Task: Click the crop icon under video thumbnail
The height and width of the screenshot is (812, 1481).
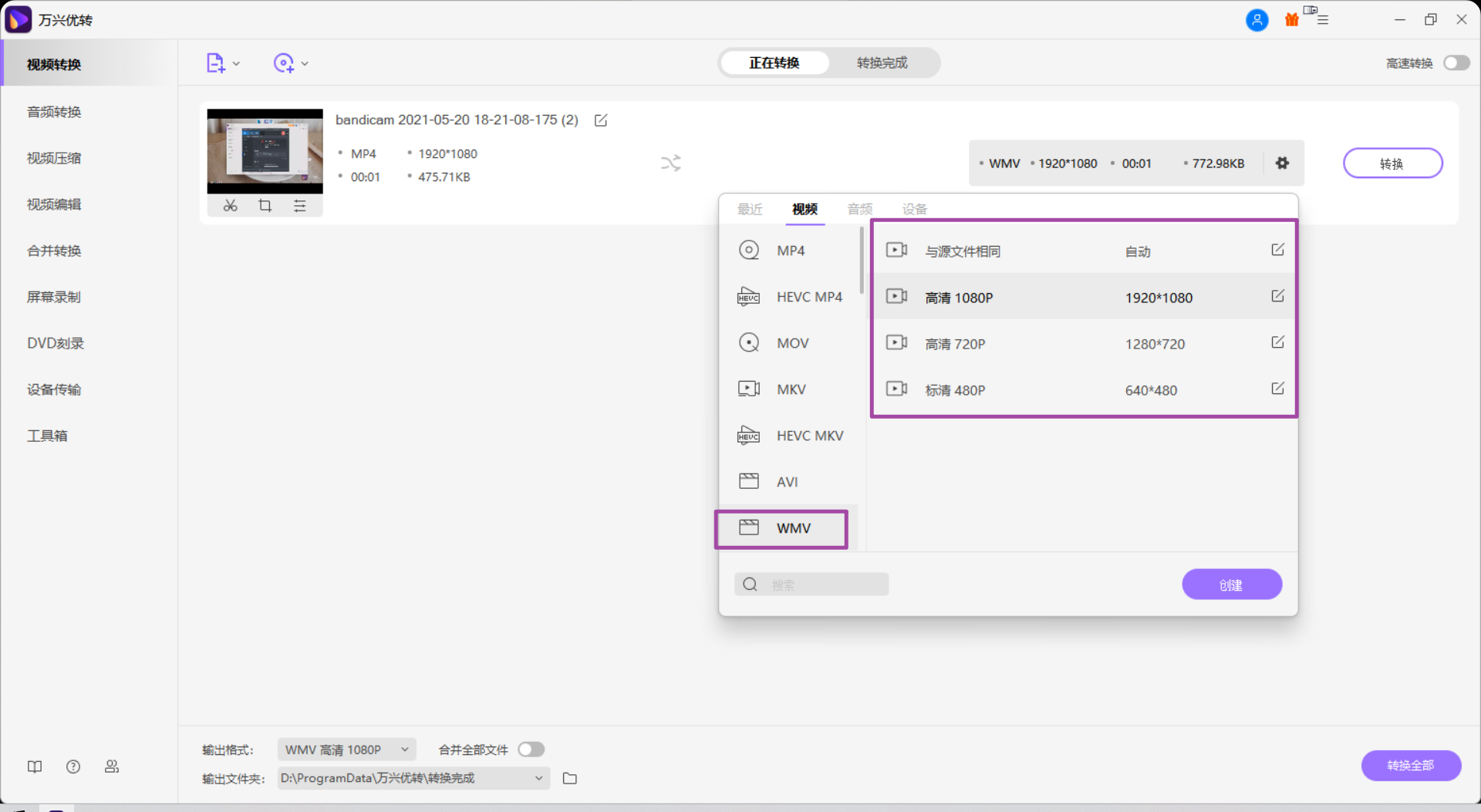Action: coord(265,206)
